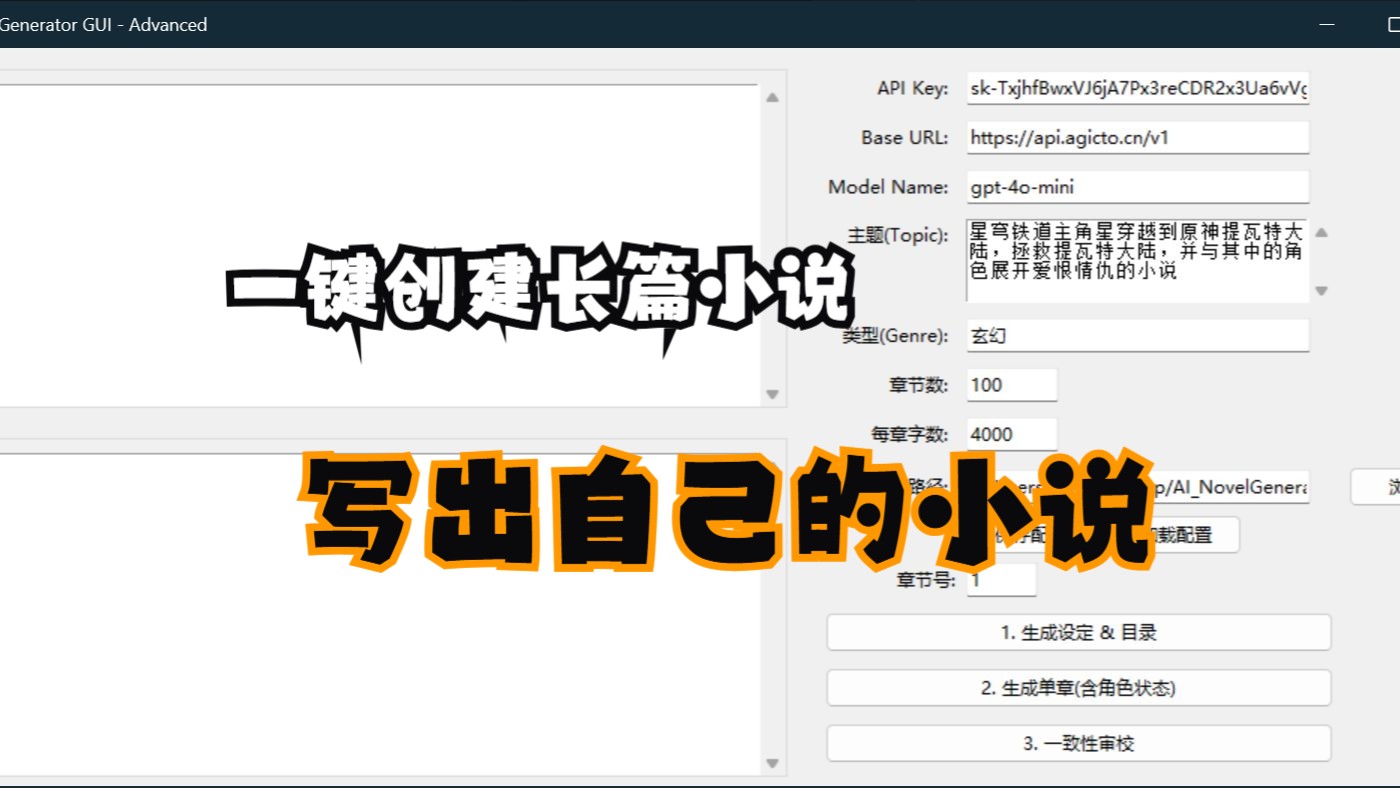The image size is (1400, 788).
Task: Click the up arrow of Topic box scrollbar
Action: 1321,233
